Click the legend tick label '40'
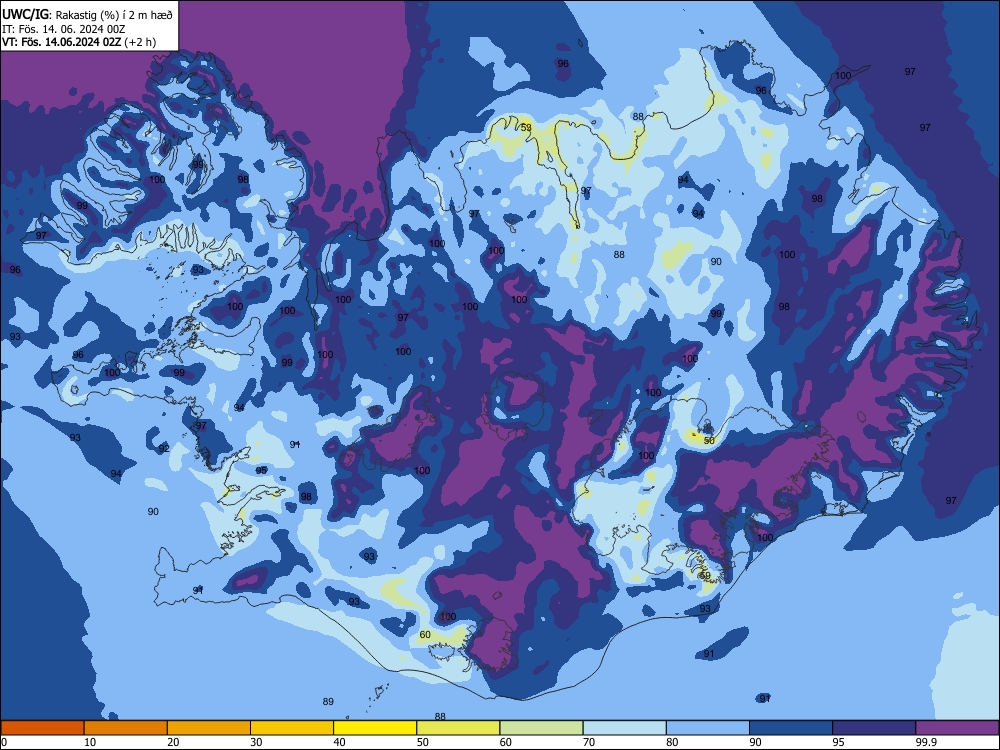The height and width of the screenshot is (750, 1000). tap(339, 742)
